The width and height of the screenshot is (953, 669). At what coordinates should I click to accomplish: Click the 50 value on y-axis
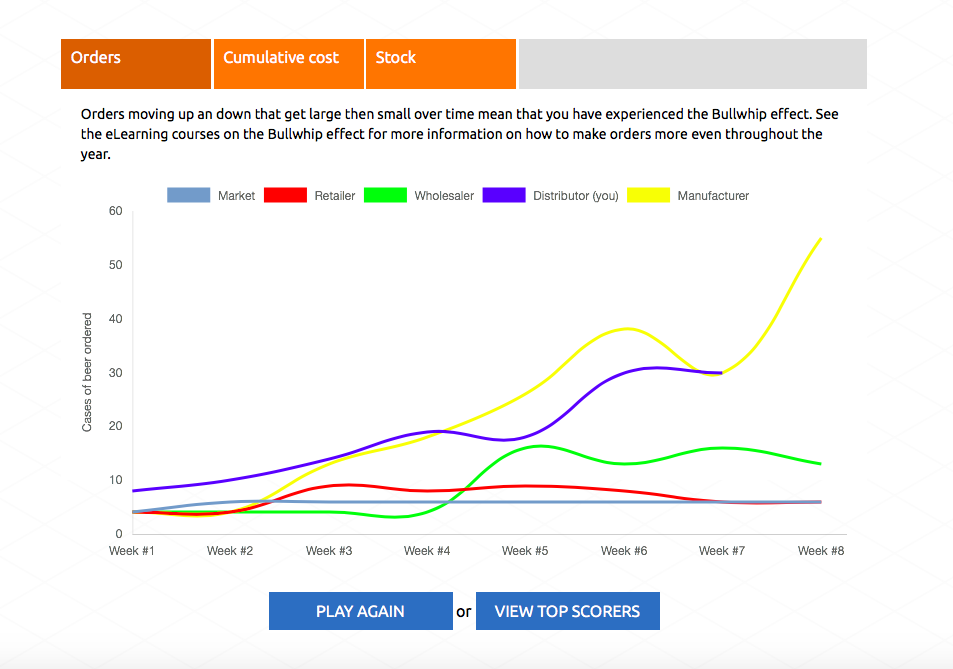[x=115, y=265]
